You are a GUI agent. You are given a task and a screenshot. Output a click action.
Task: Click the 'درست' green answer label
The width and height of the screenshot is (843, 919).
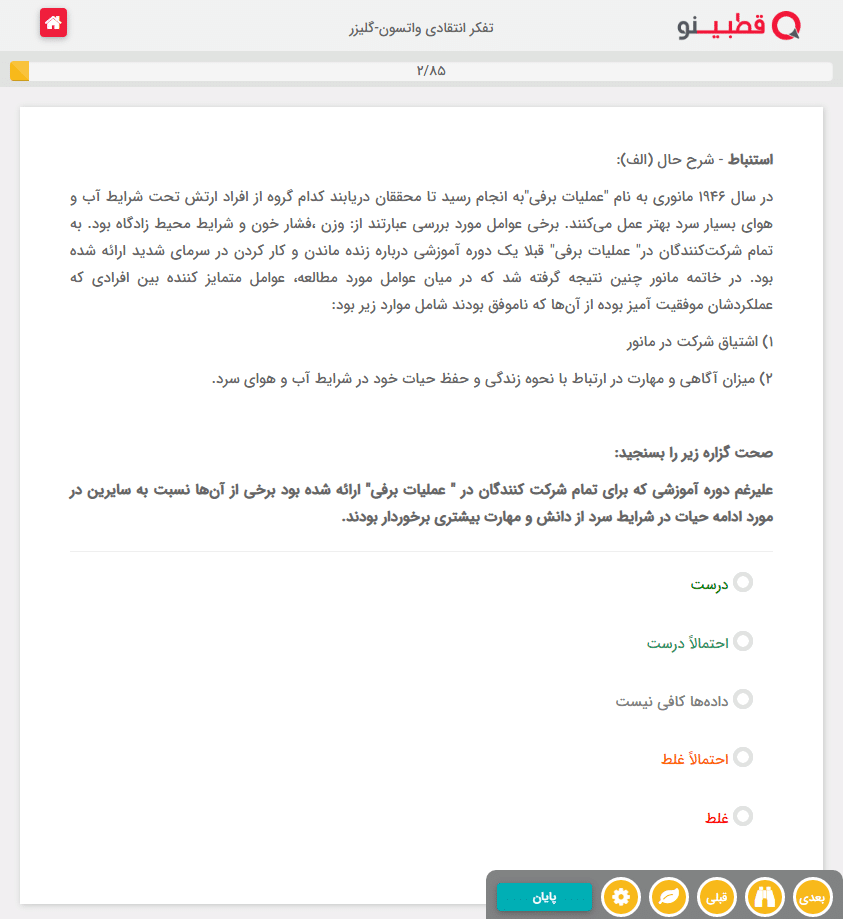click(x=710, y=584)
